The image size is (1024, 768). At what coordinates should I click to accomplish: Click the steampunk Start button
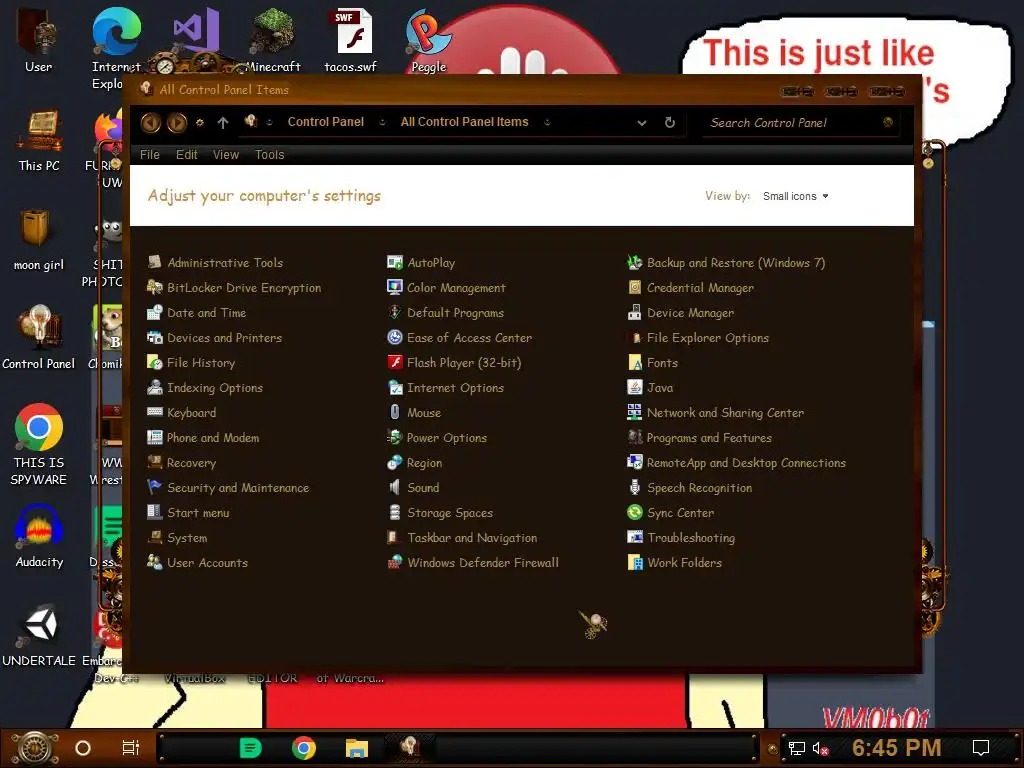pyautogui.click(x=35, y=748)
